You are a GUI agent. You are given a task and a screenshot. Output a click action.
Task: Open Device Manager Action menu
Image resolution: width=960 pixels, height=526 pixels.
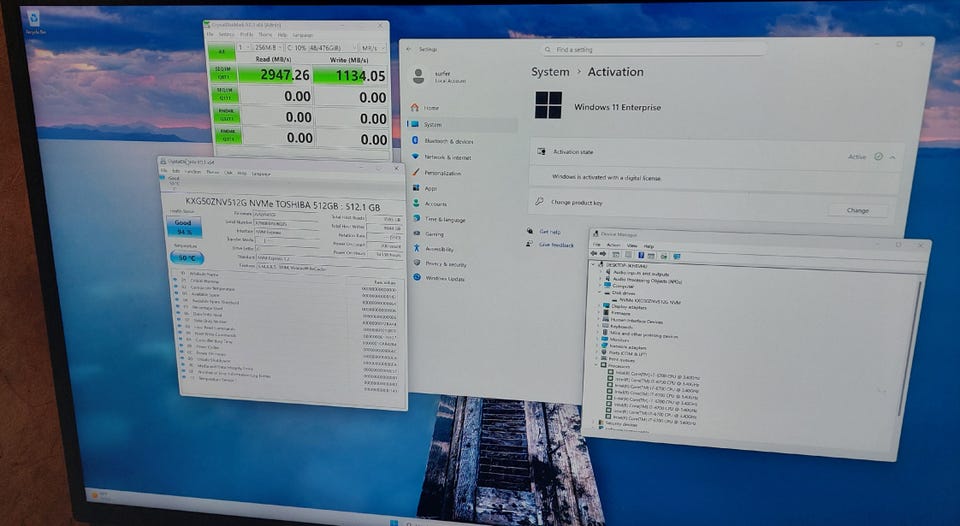click(613, 245)
